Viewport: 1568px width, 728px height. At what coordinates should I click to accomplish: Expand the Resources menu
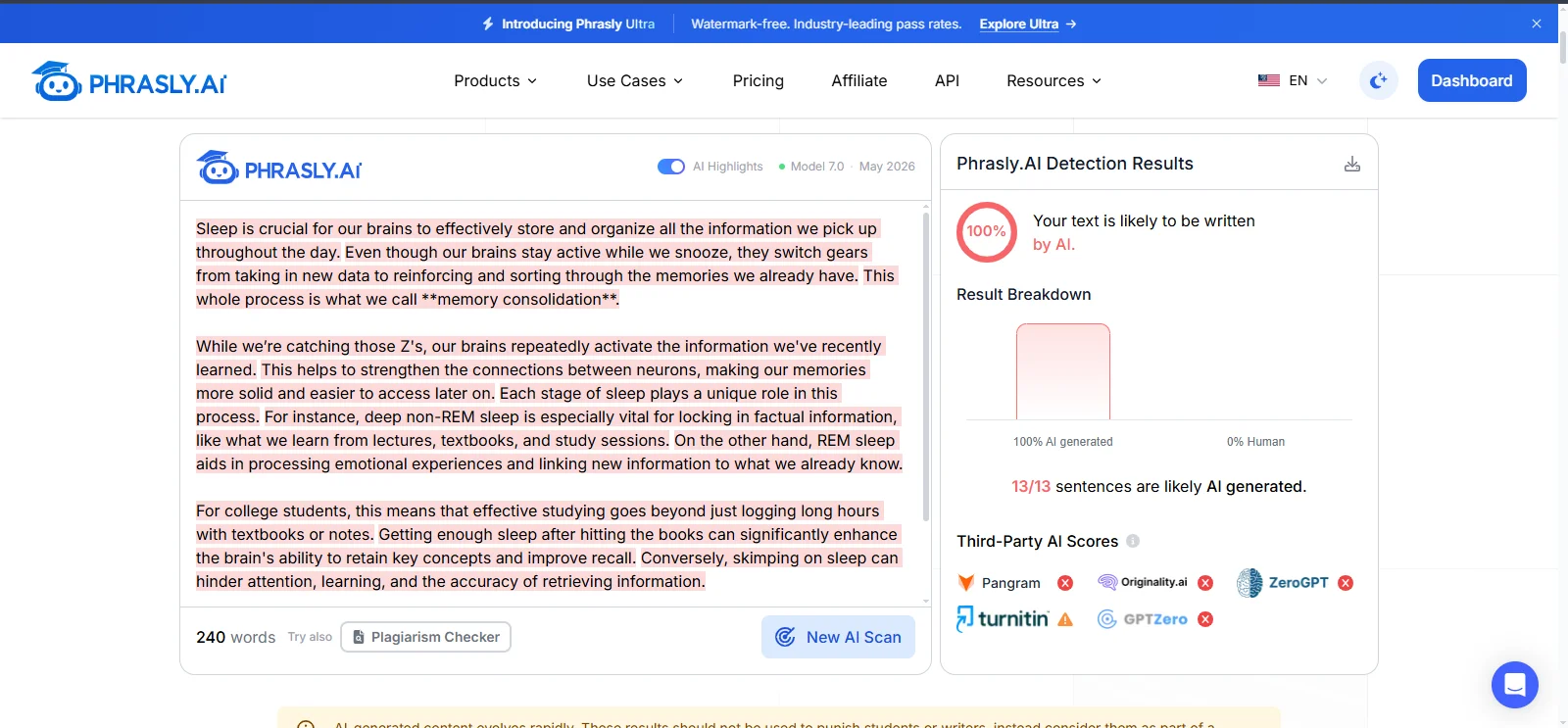pos(1054,80)
